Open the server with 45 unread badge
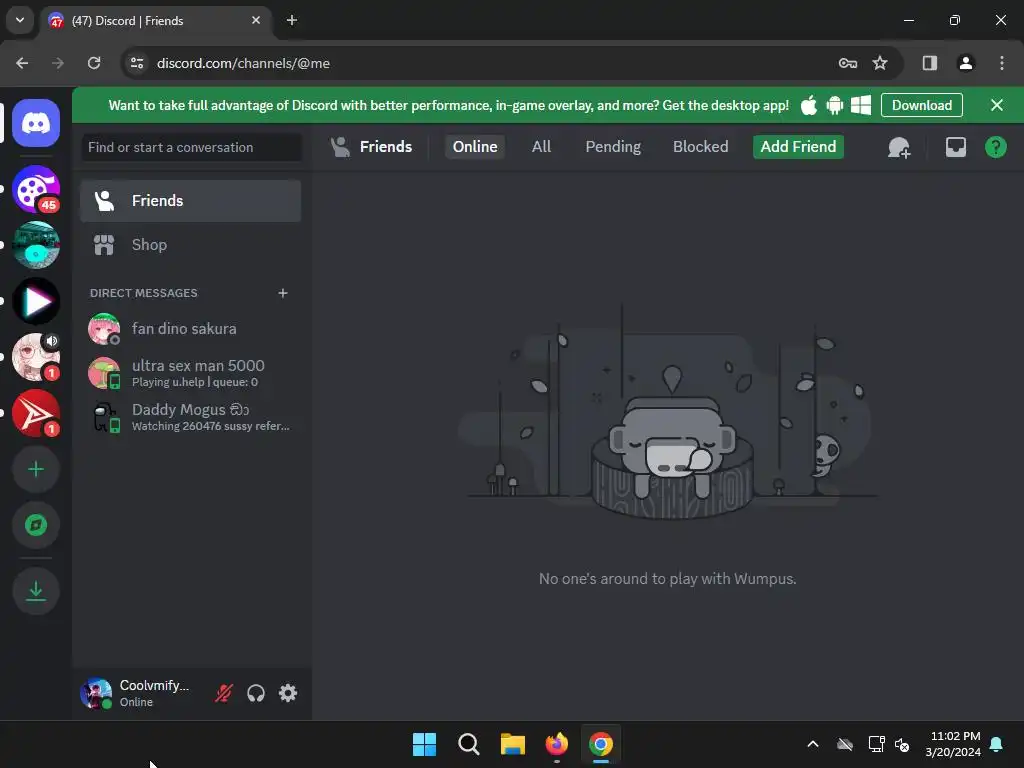 (x=36, y=189)
